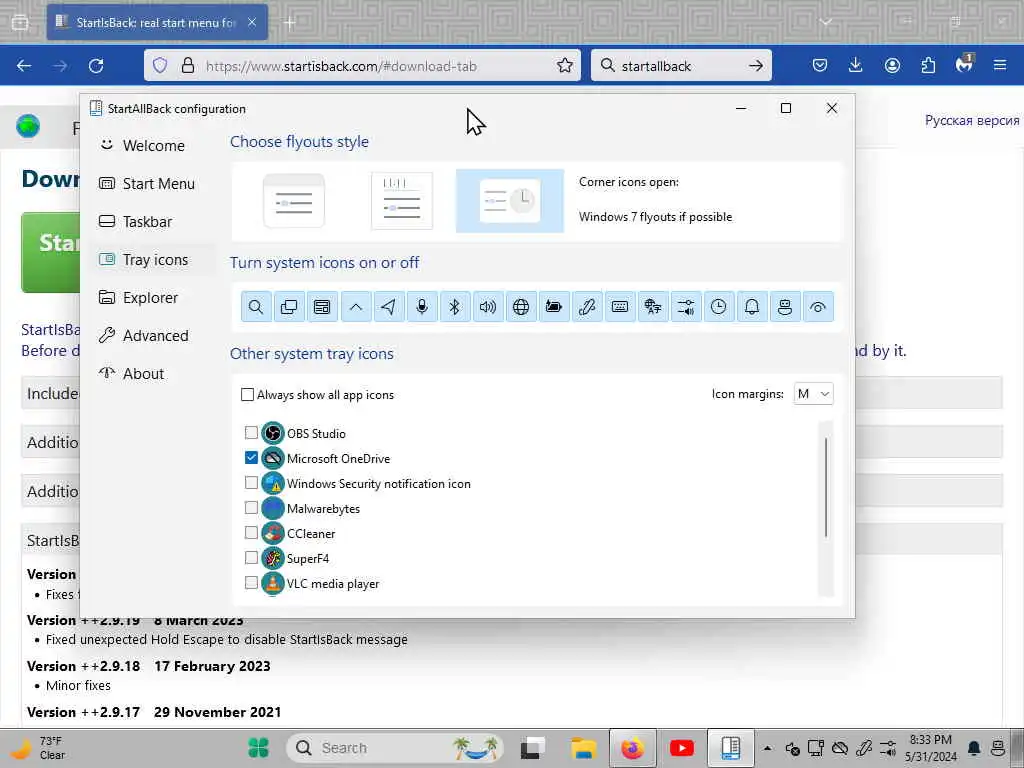Toggle the Task View system icon

point(289,307)
